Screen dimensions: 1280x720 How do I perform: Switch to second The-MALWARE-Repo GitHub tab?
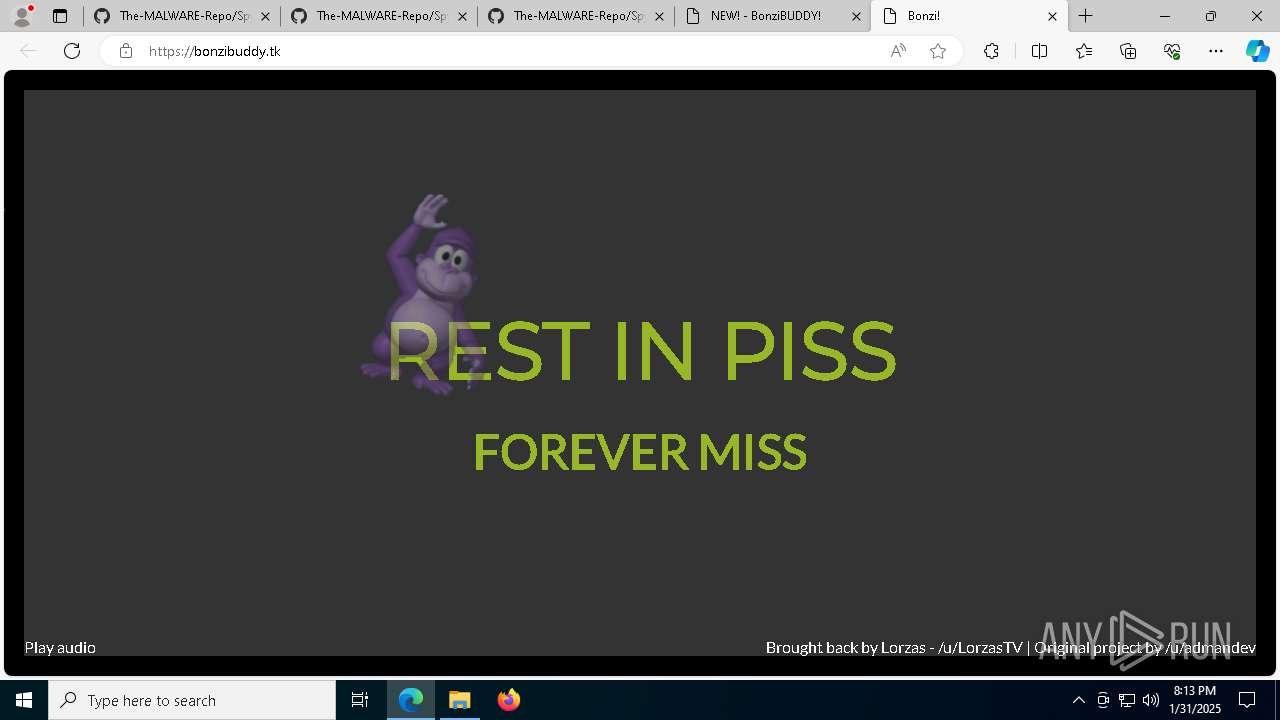tap(379, 16)
